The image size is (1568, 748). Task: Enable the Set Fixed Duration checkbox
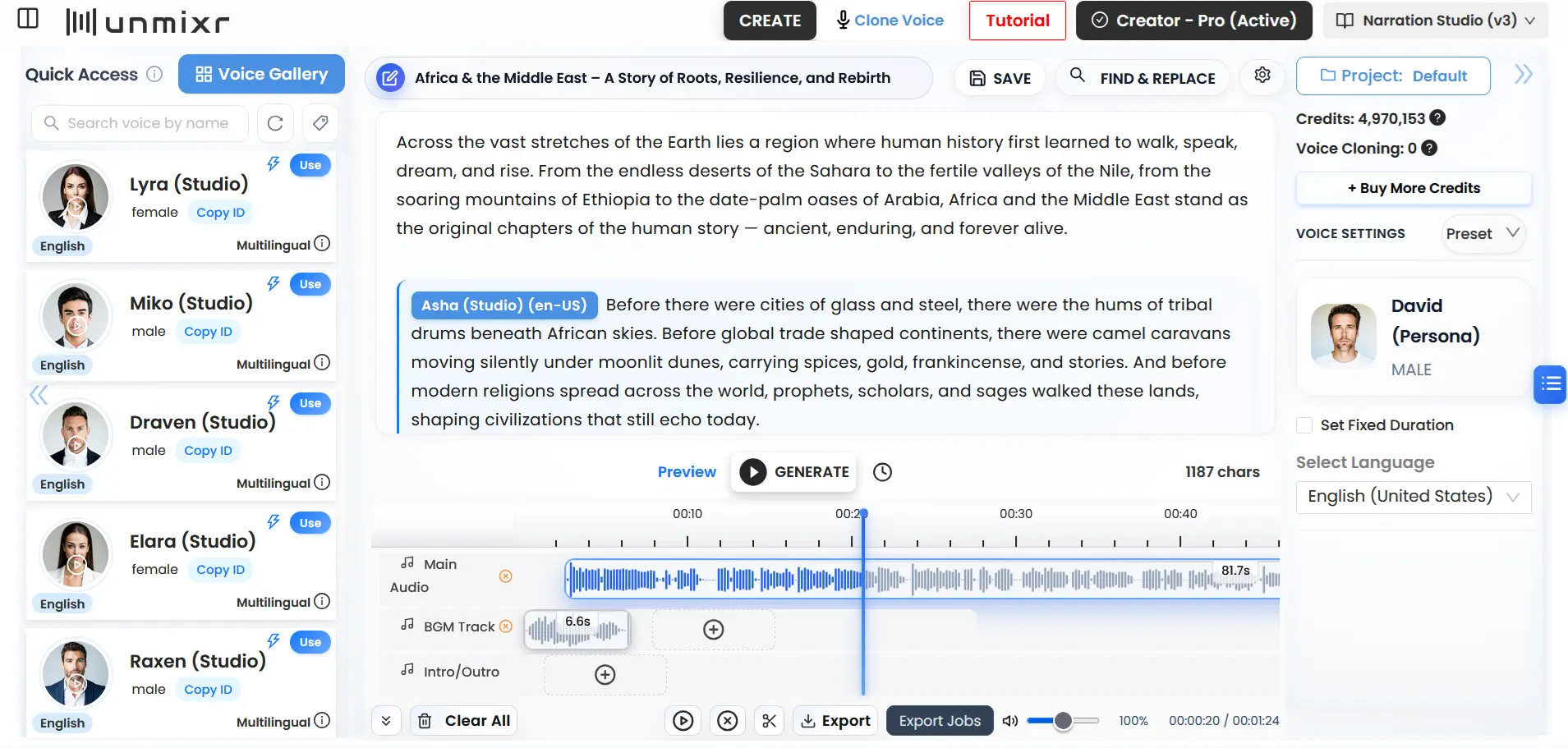pyautogui.click(x=1305, y=424)
